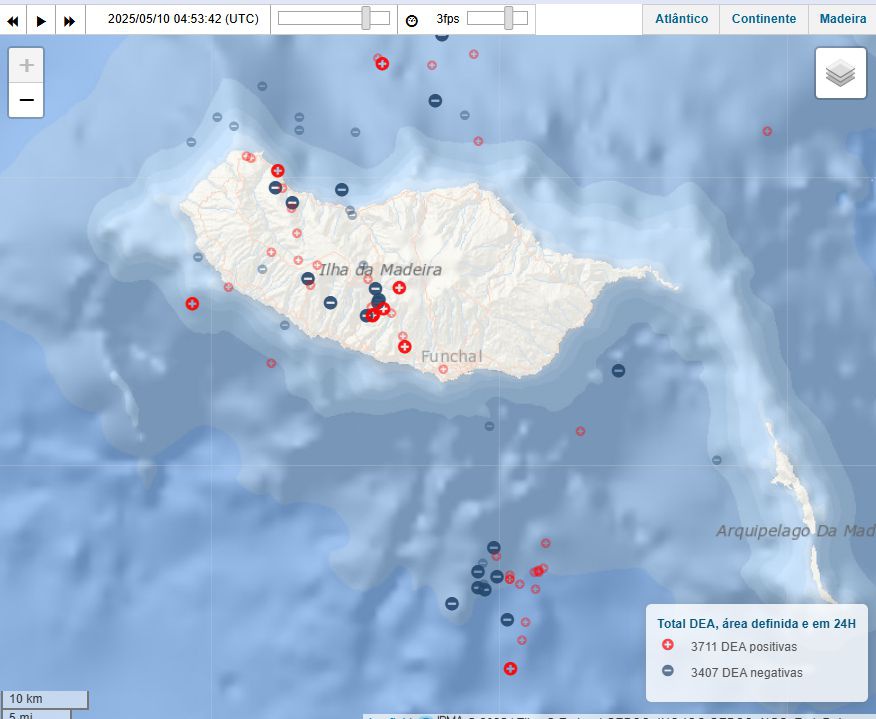Click the red plus icon in legend

(x=668, y=645)
